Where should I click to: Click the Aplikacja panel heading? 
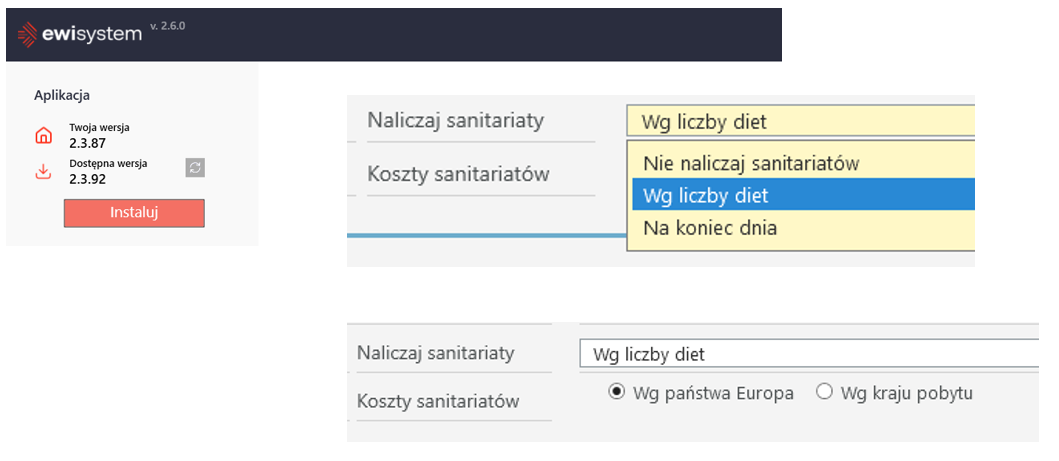(x=62, y=95)
